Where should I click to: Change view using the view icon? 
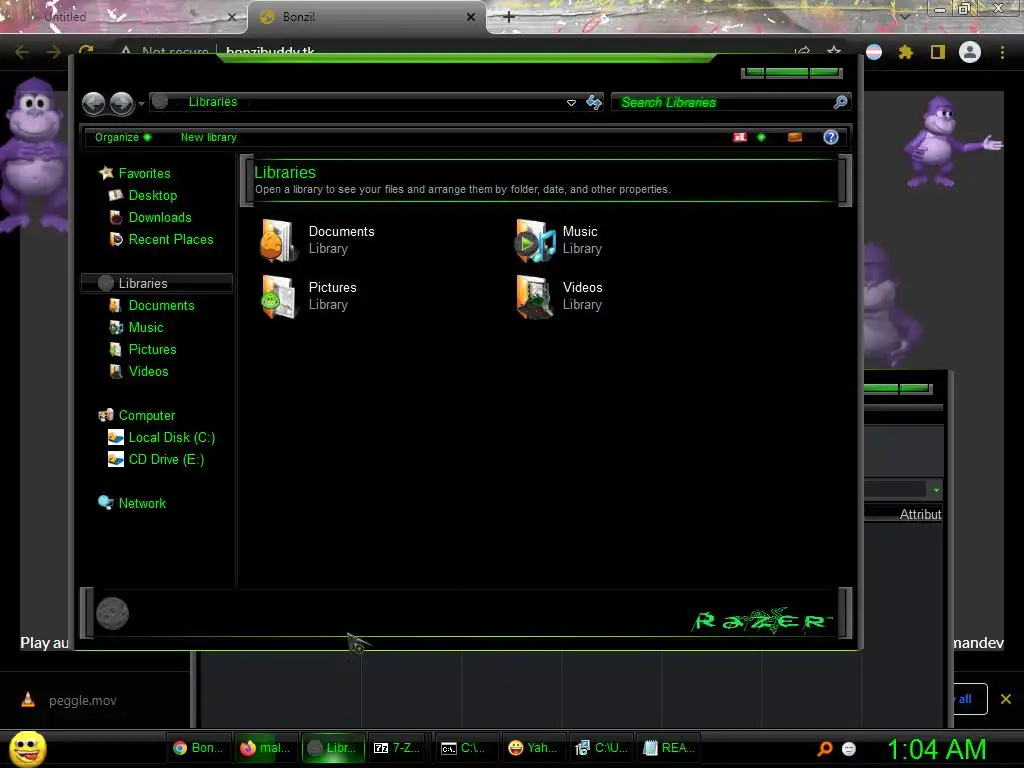[x=740, y=137]
